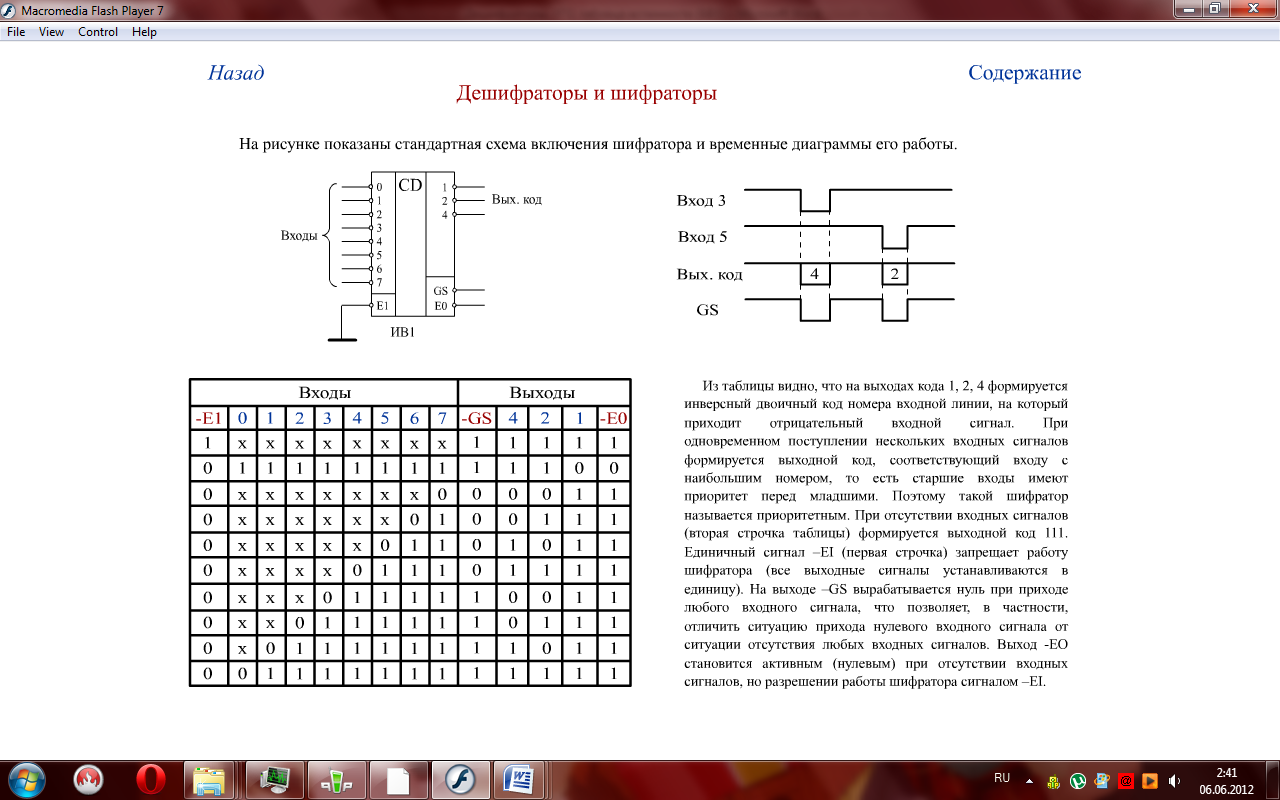Click the 'Выходы' table header
This screenshot has height=800, width=1280.
[543, 393]
